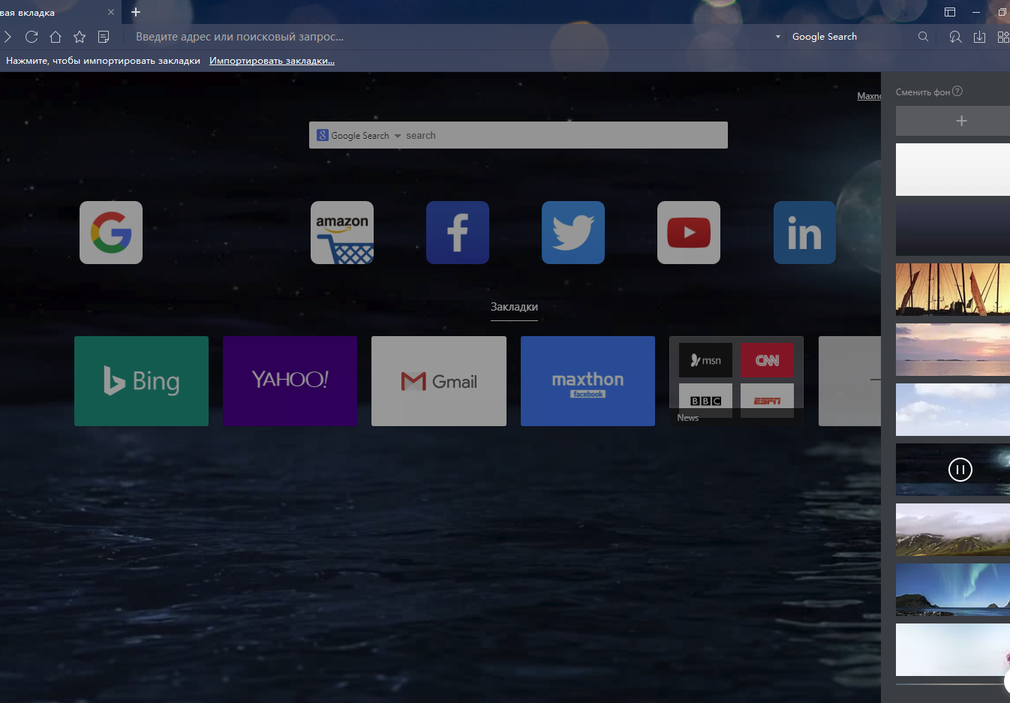The image size is (1010, 703).
Task: Click the star favorites icon in toolbar
Action: coord(79,37)
